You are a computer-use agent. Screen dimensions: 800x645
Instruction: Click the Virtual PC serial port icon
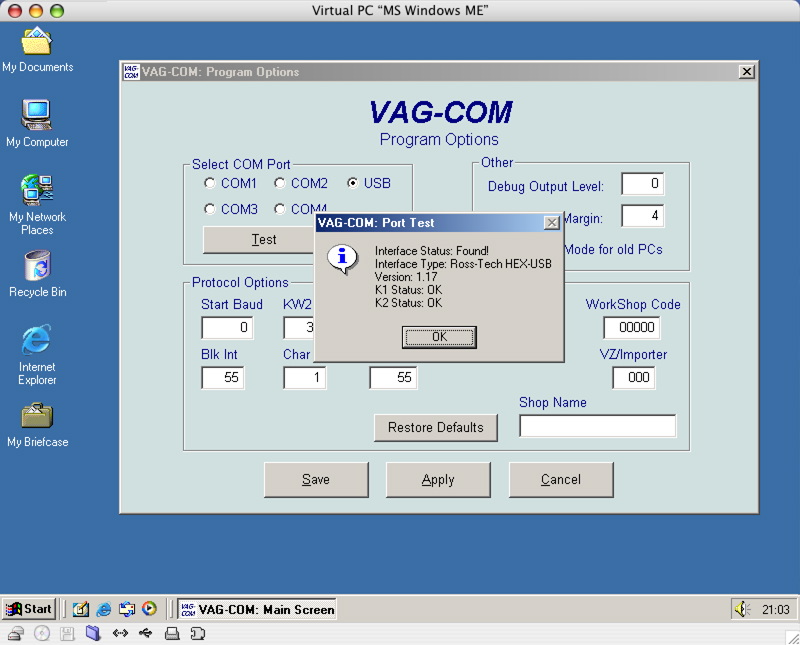pyautogui.click(x=197, y=634)
